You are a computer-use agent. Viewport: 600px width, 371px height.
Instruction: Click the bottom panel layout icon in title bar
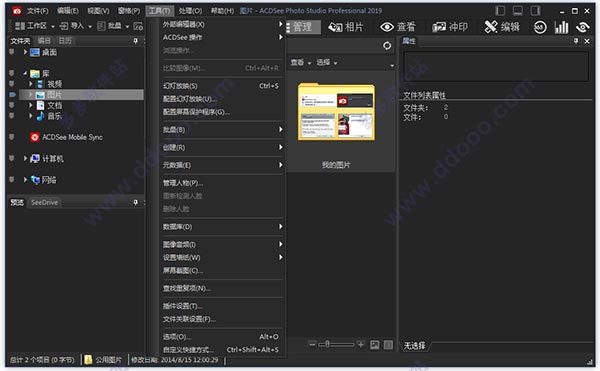click(x=518, y=11)
